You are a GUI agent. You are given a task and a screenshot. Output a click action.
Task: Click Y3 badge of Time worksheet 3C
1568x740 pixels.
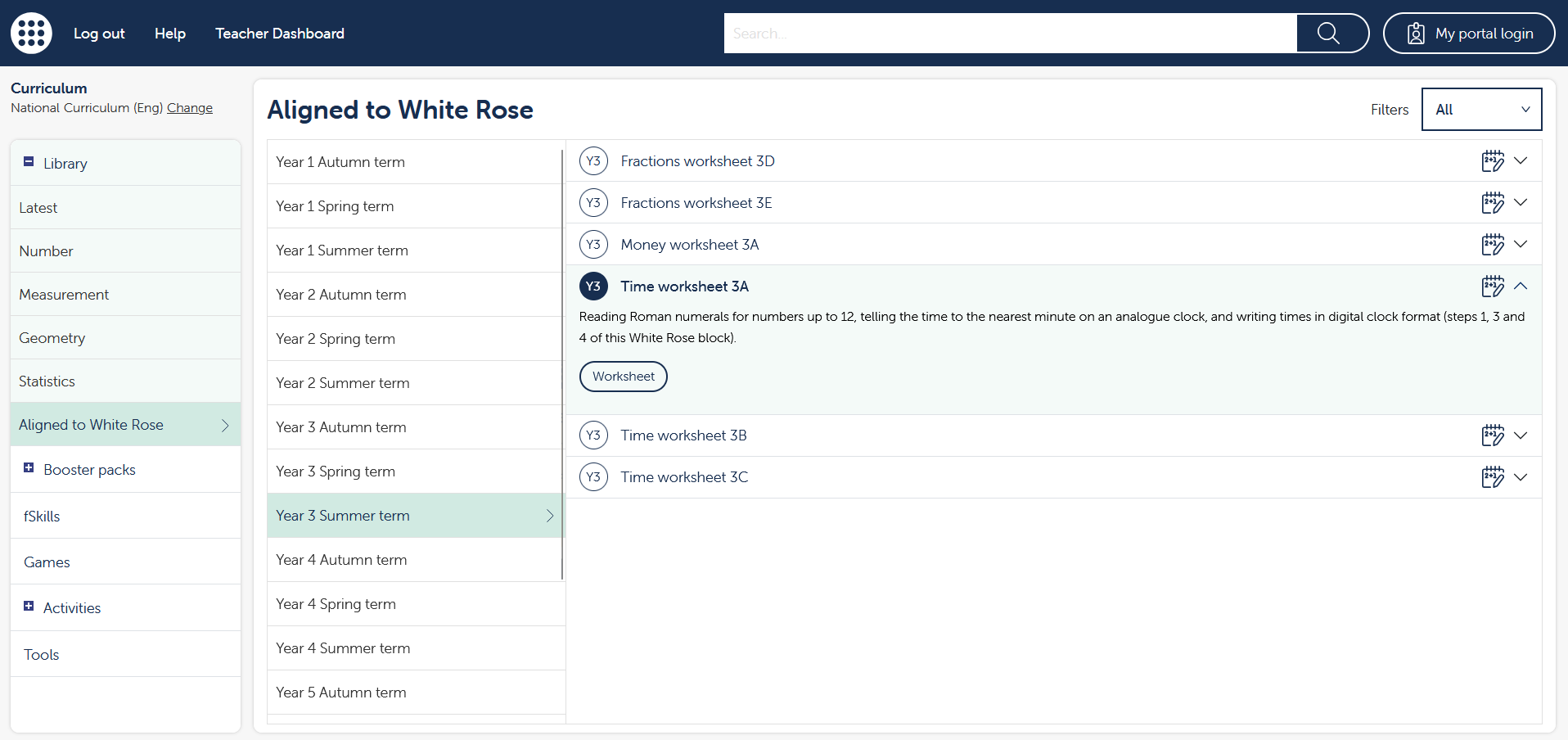click(593, 476)
